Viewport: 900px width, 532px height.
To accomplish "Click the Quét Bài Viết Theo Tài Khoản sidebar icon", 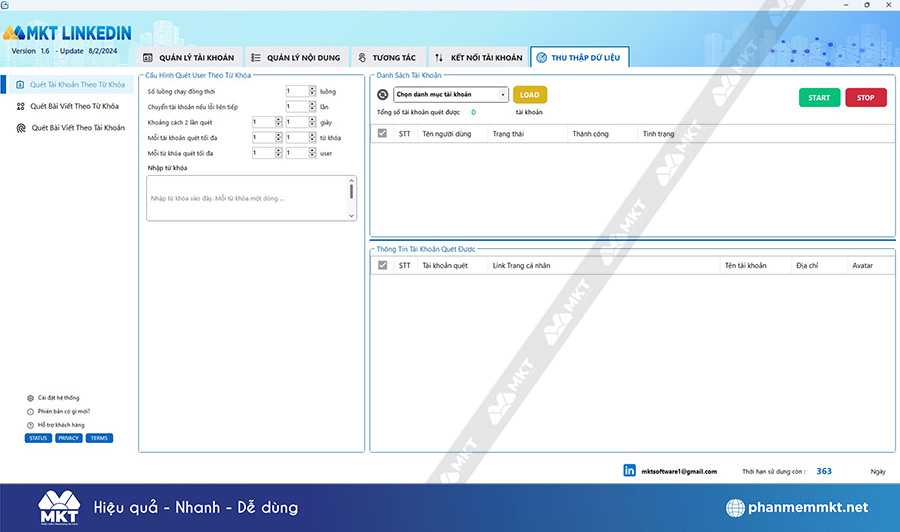I will [21, 128].
